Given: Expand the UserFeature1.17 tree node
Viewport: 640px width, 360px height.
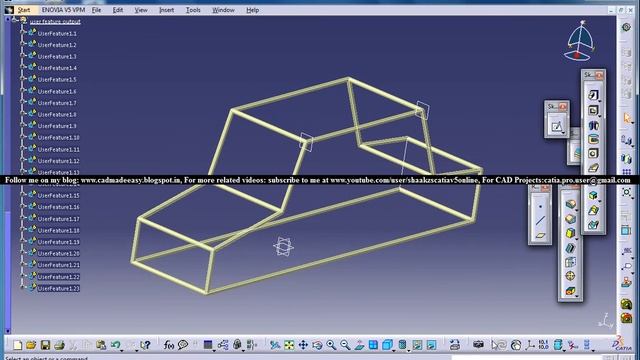Looking at the screenshot, I should [x=23, y=218].
